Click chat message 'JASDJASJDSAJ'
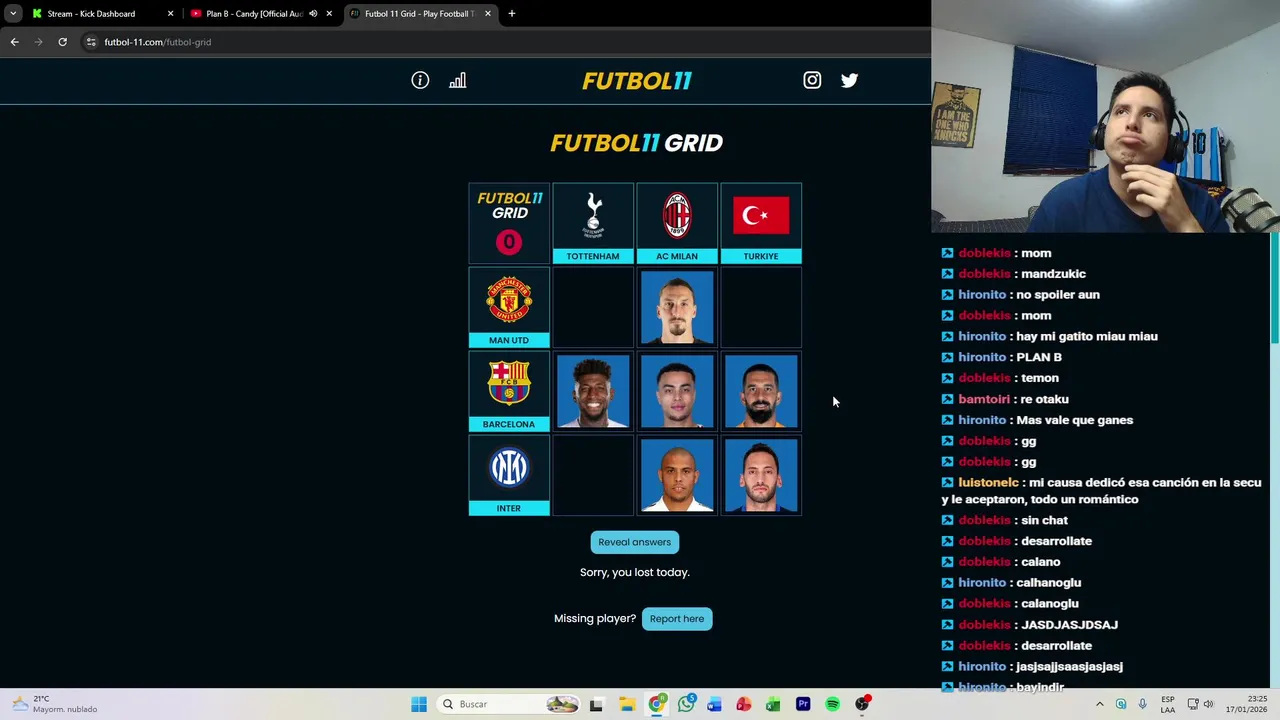 point(1069,624)
